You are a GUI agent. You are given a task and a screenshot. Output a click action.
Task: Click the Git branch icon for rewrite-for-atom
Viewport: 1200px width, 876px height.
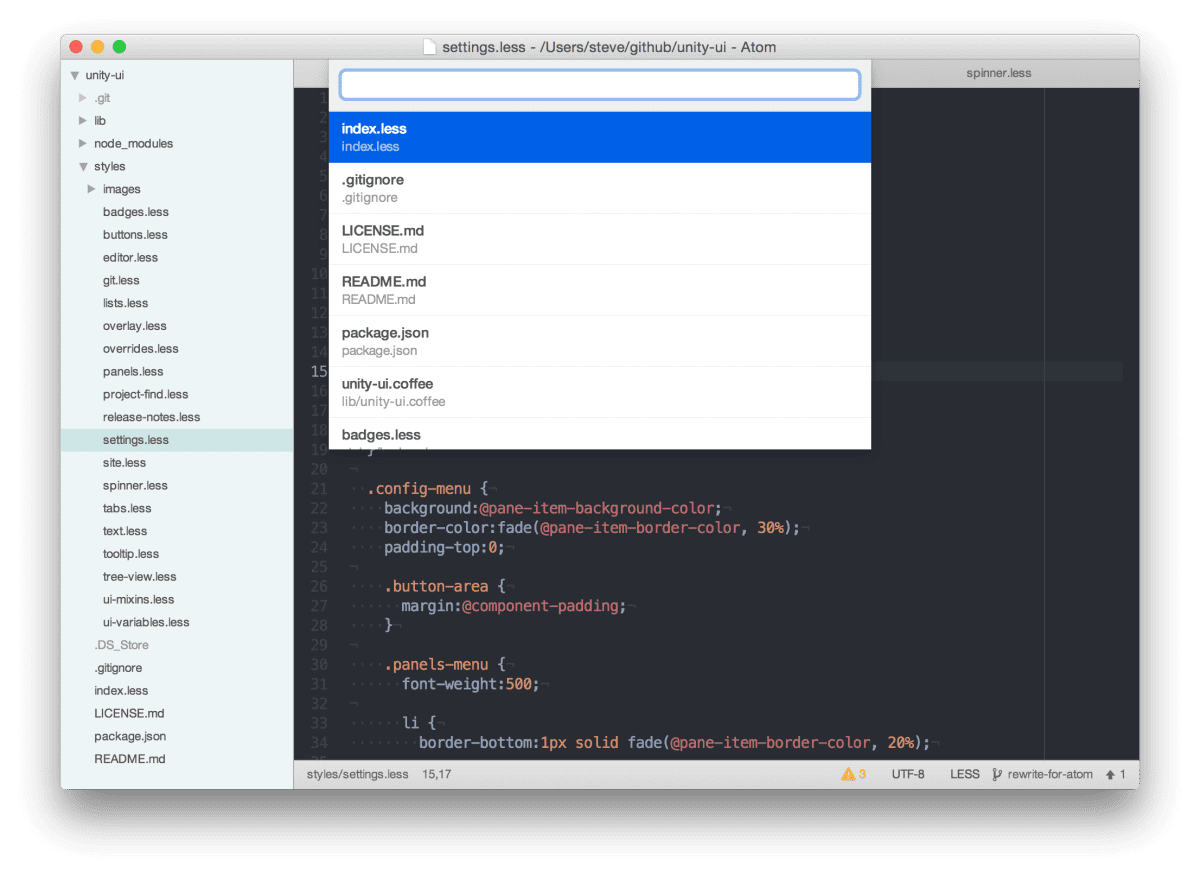pyautogui.click(x=998, y=773)
